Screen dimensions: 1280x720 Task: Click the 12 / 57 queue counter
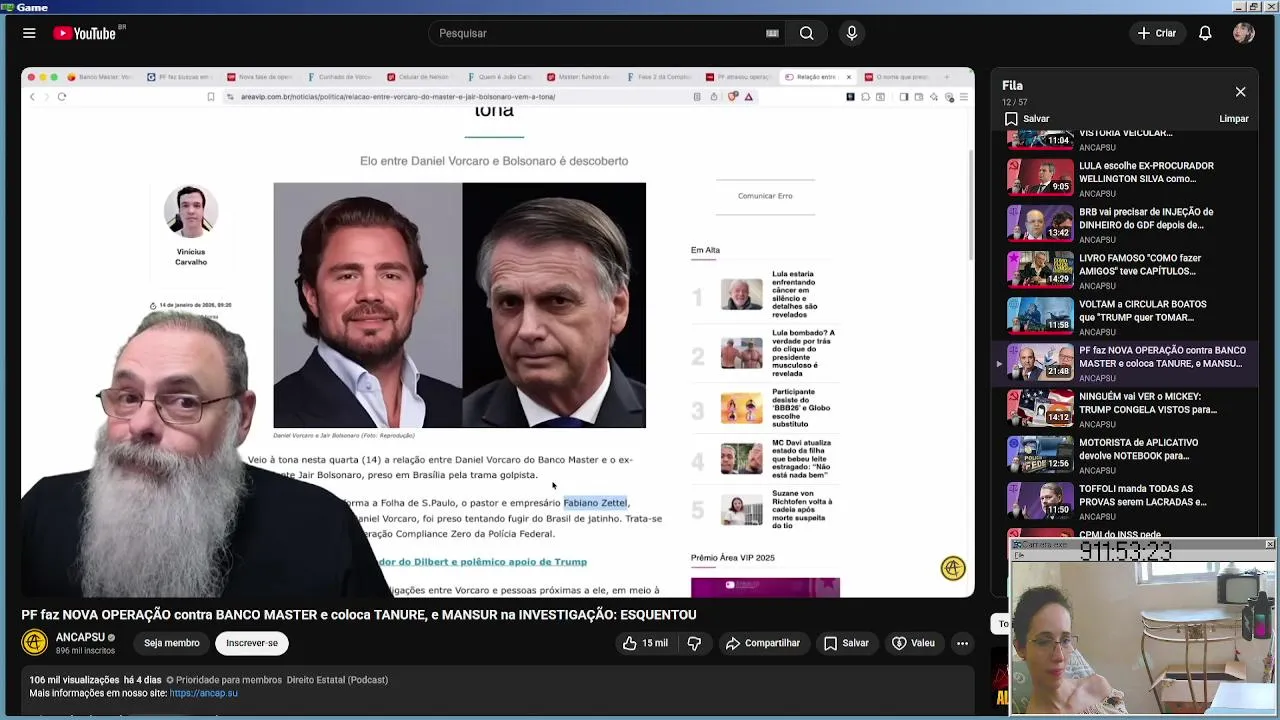(1015, 102)
